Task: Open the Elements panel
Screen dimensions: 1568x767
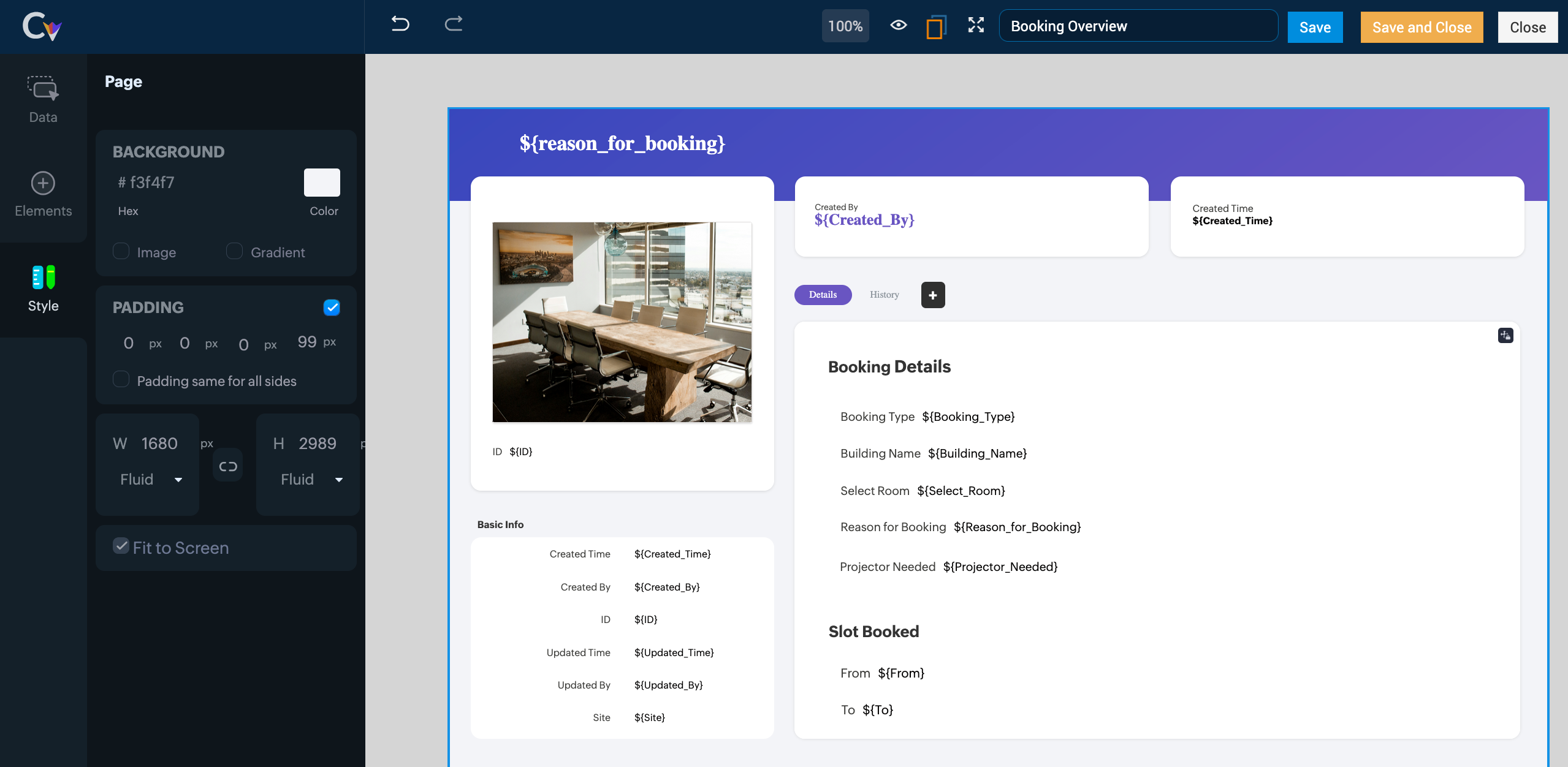Action: (x=43, y=194)
